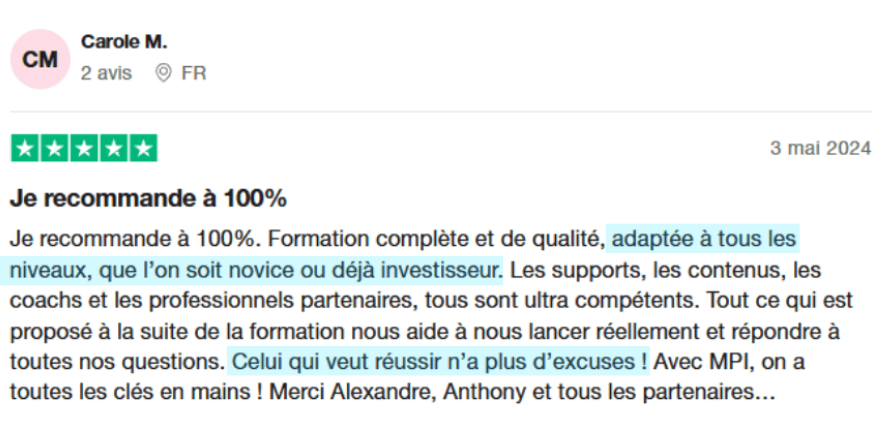
Task: Click the fifth green star
Action: coord(144,148)
